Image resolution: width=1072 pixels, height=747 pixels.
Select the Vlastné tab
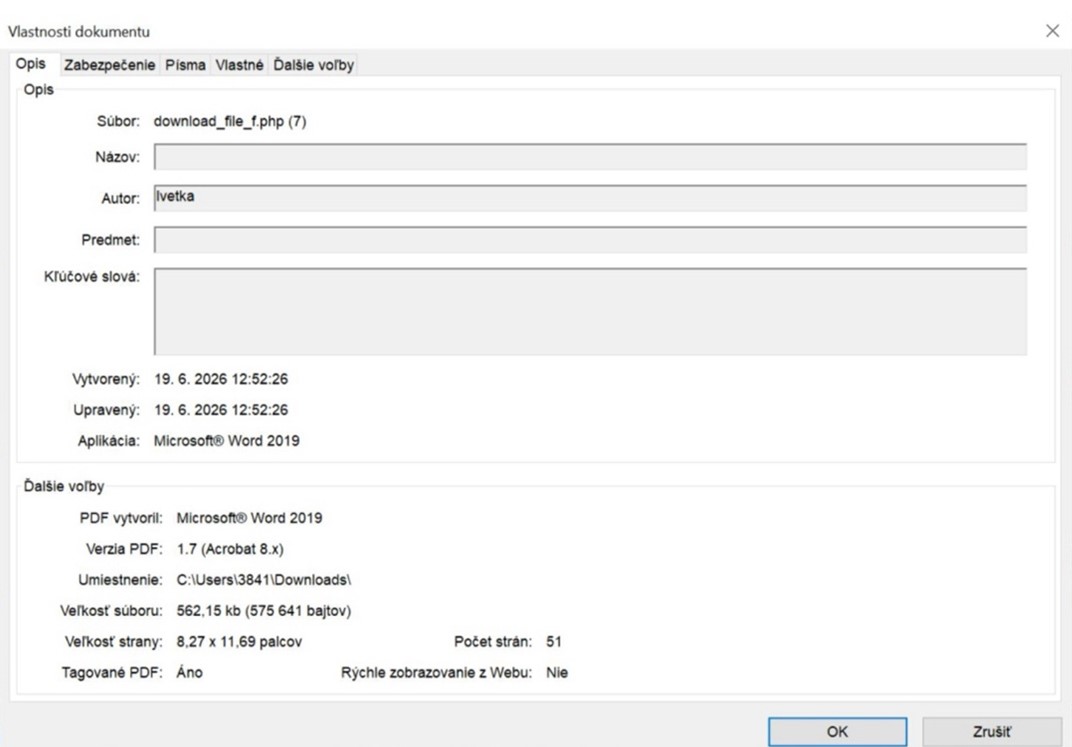[x=239, y=65]
